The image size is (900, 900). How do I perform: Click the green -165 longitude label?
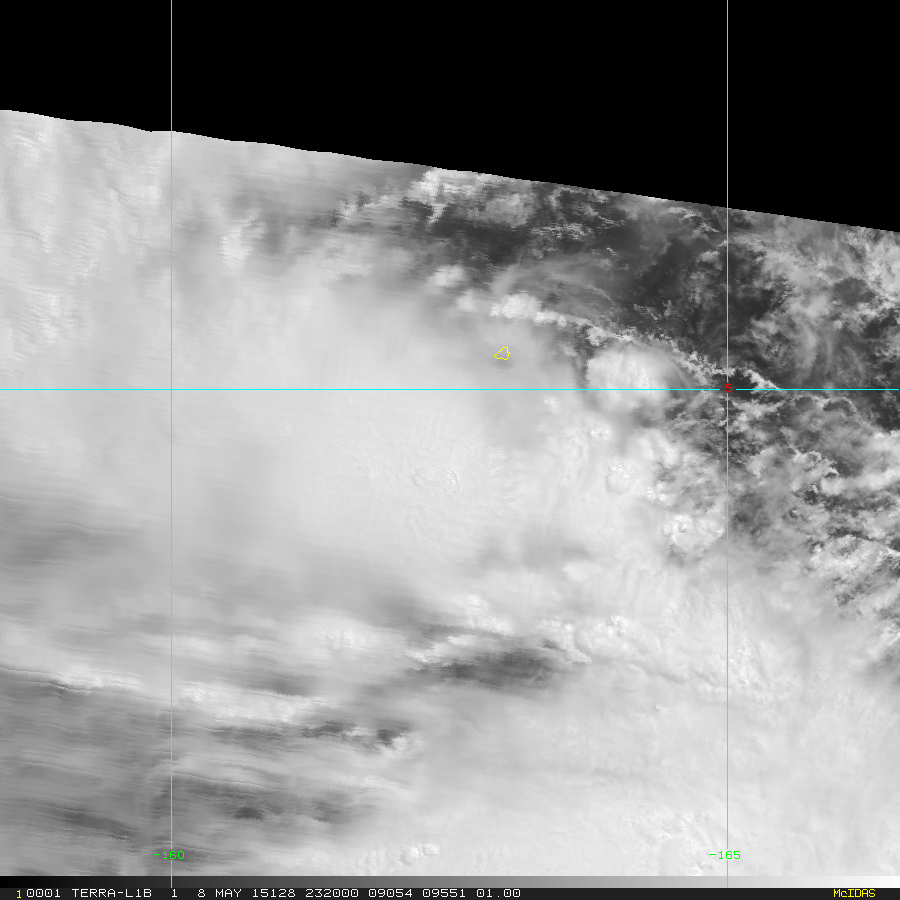click(x=724, y=855)
